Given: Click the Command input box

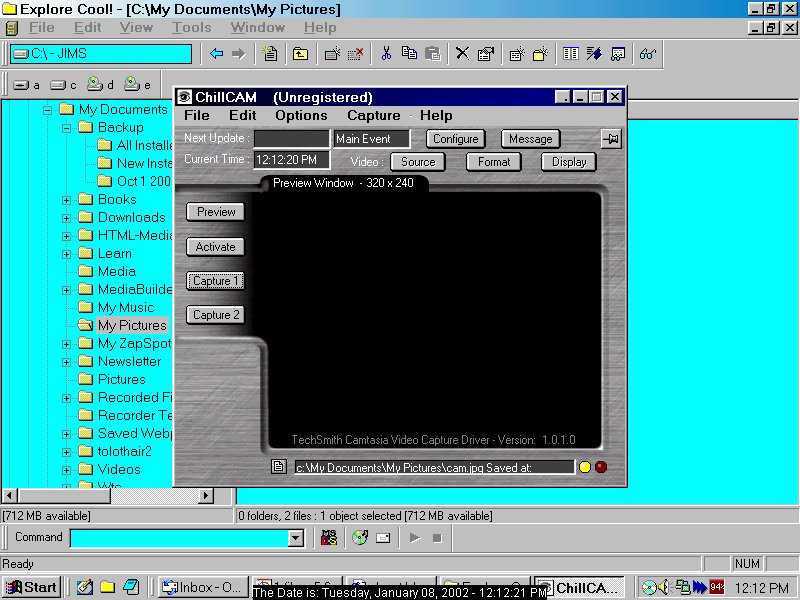Looking at the screenshot, I should (180, 538).
